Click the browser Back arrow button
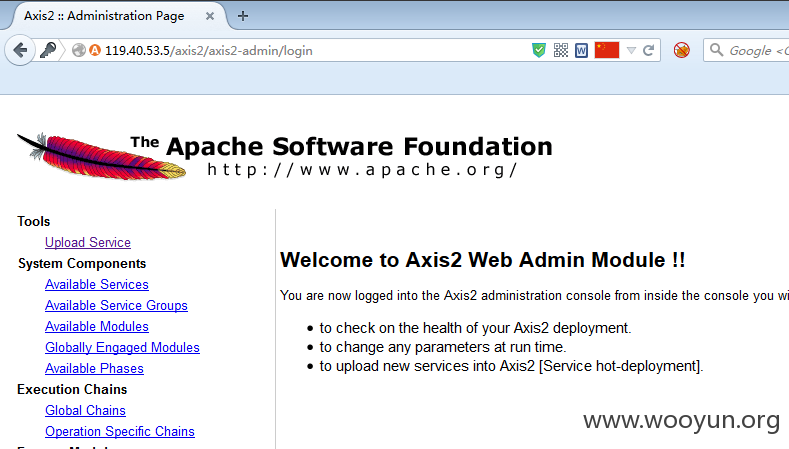This screenshot has width=789, height=449. tap(20, 50)
